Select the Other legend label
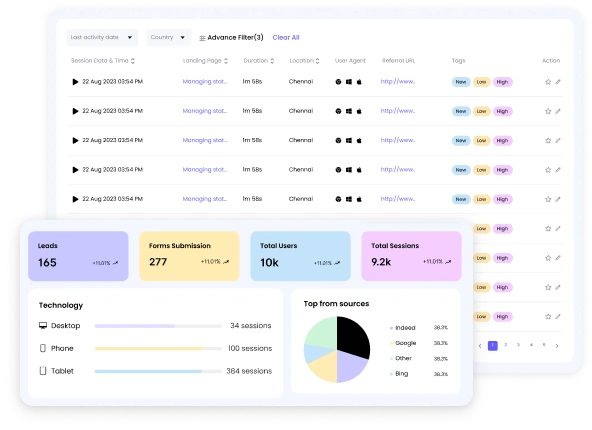The height and width of the screenshot is (430, 592). point(403,358)
